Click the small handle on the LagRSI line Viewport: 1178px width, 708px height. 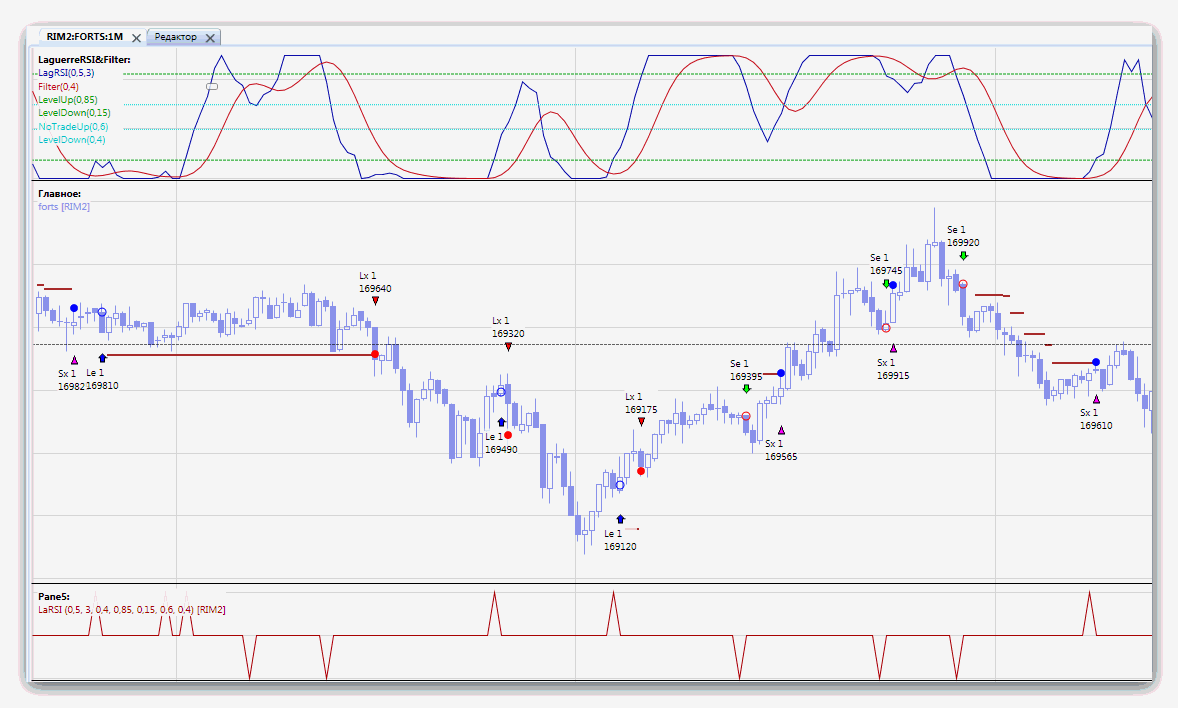pos(212,86)
